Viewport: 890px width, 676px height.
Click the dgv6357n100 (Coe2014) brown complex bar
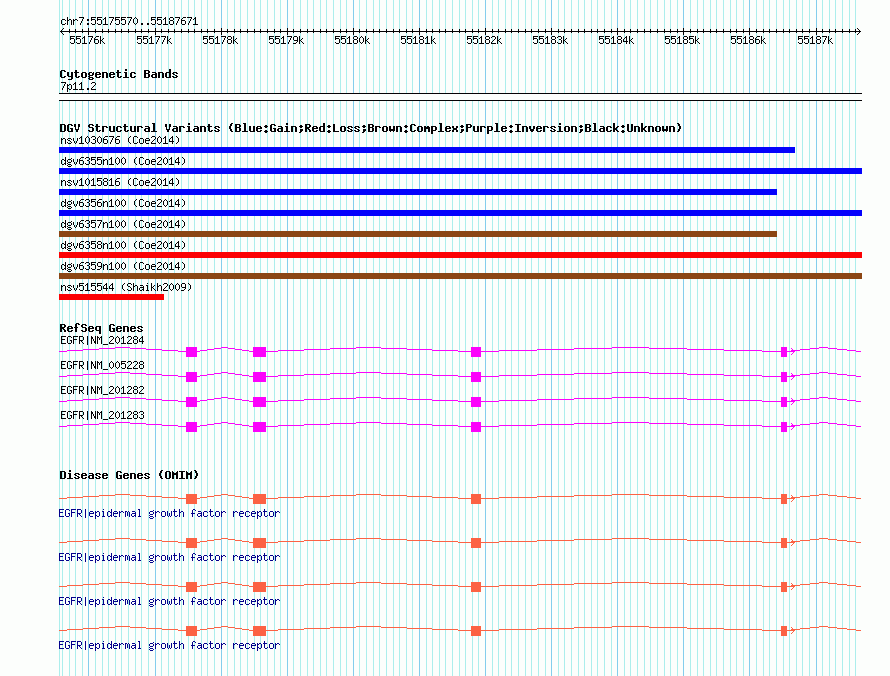point(418,234)
